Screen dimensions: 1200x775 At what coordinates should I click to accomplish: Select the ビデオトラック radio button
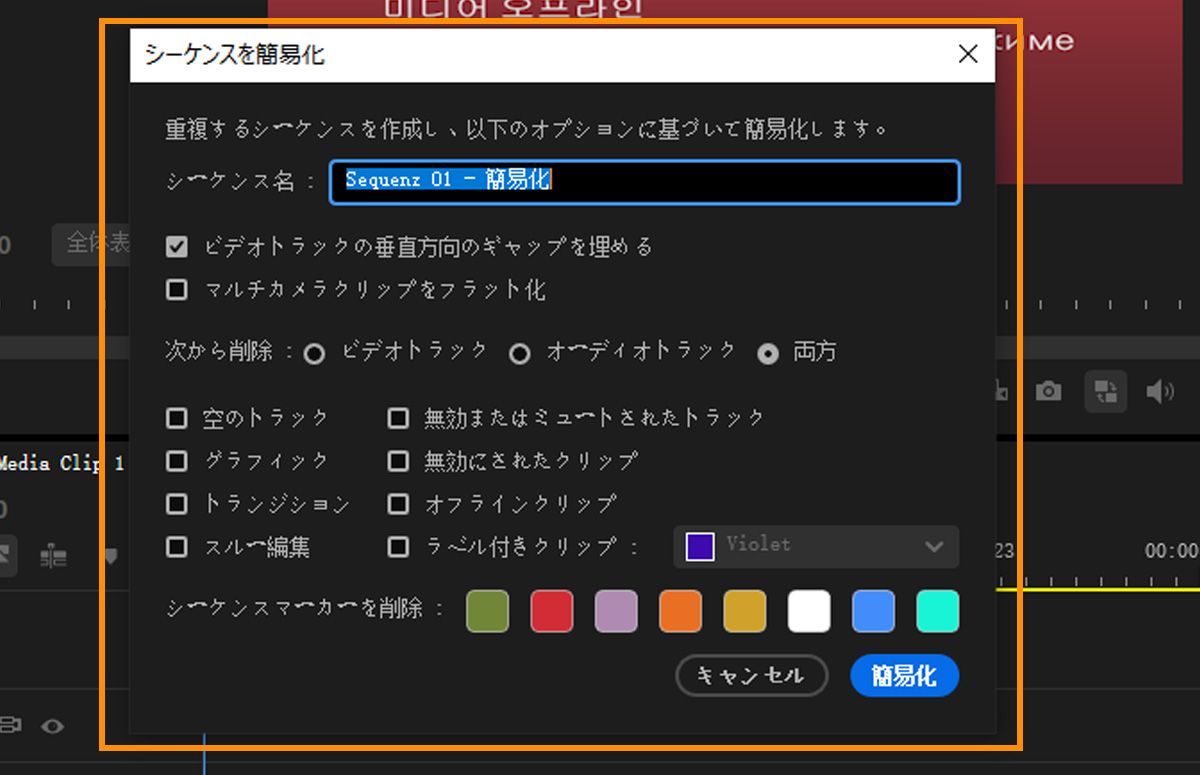point(314,354)
